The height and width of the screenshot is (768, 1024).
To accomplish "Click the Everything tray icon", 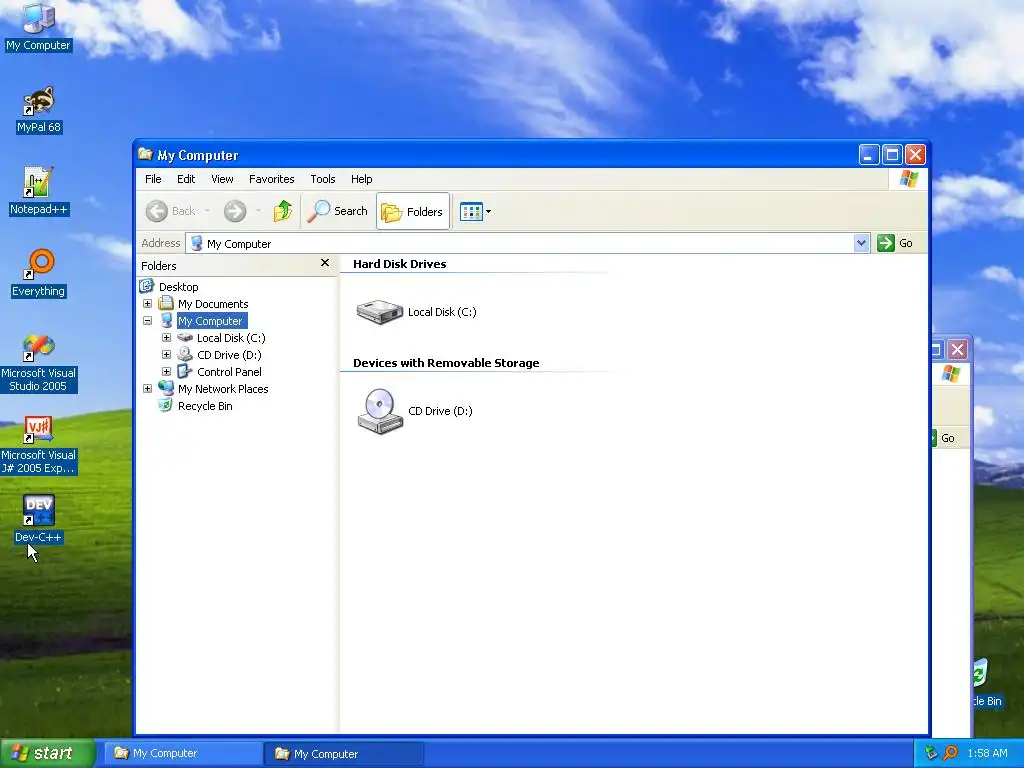I will click(950, 753).
